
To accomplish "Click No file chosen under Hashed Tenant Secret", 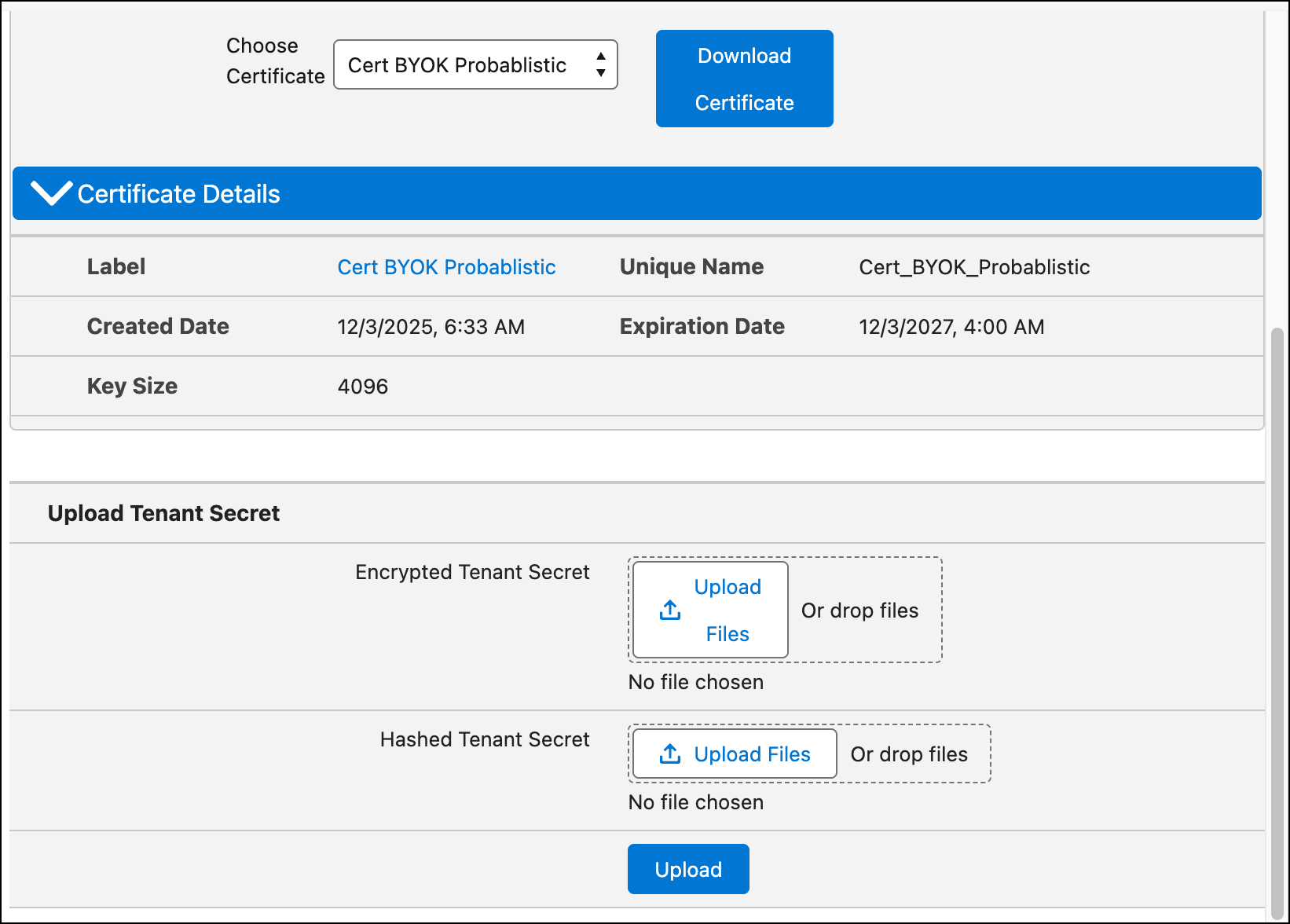I will point(695,802).
